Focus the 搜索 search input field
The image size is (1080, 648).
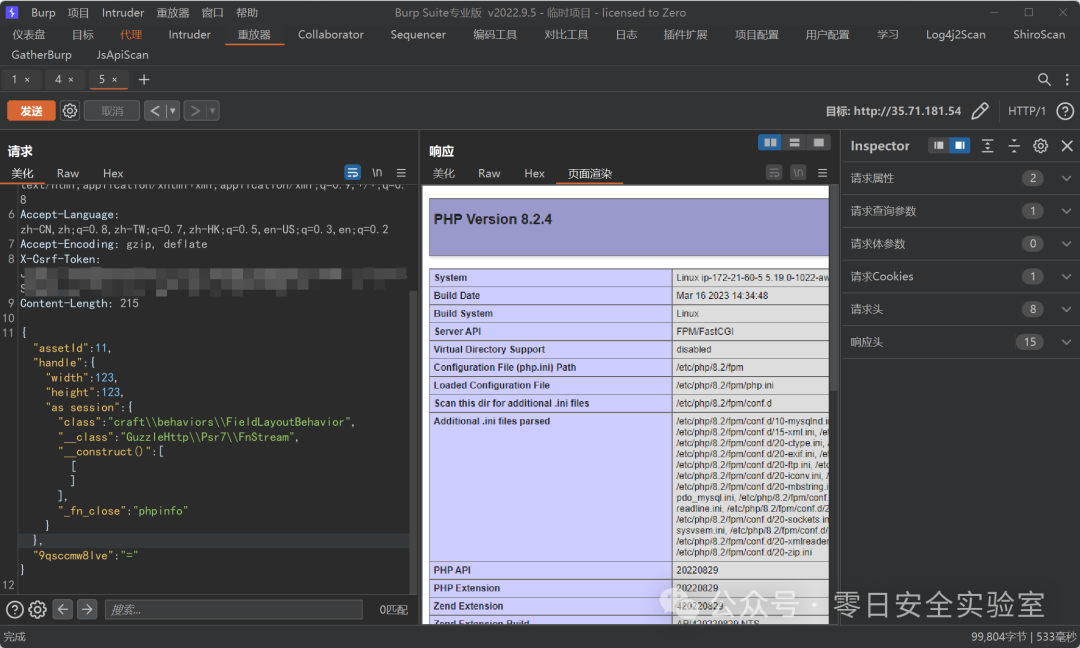click(x=233, y=609)
